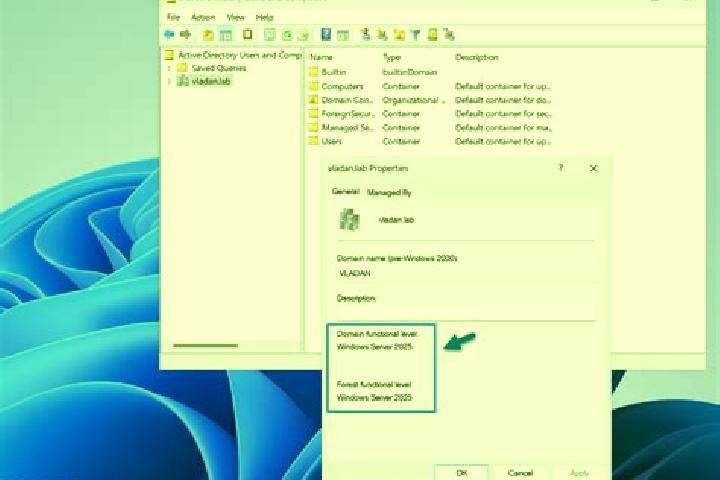720x480 pixels.
Task: Click the clipboard-shaped toolbar icon
Action: pyautogui.click(x=248, y=34)
